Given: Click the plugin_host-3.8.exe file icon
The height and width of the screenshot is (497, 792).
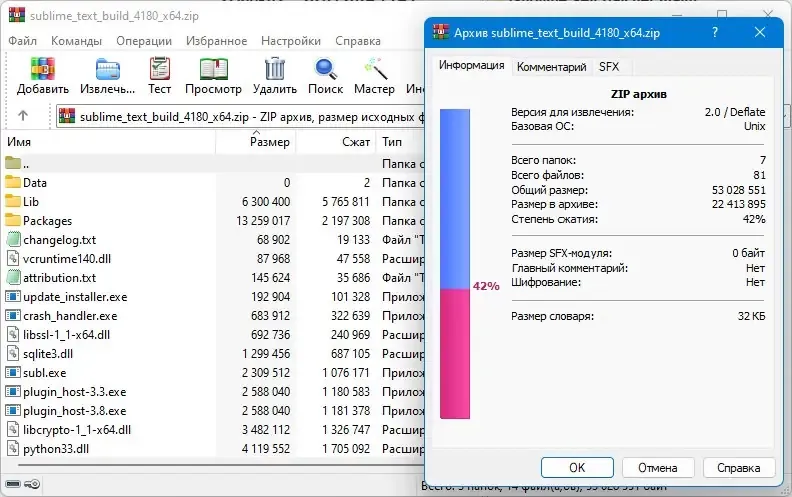Looking at the screenshot, I should (13, 411).
